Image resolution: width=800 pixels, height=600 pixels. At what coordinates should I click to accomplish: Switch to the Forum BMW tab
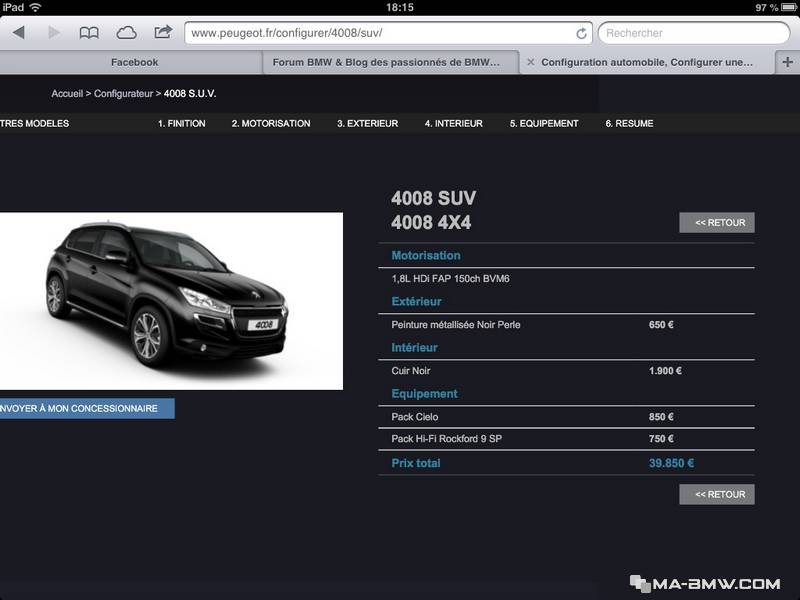[x=391, y=62]
